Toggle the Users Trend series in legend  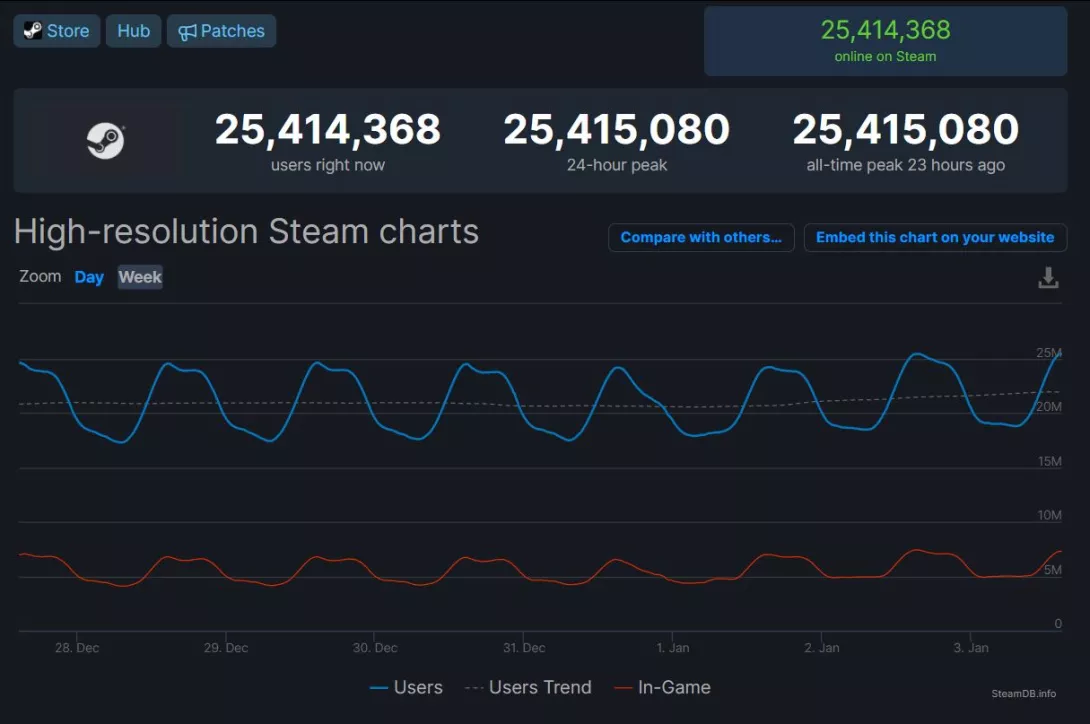pos(528,688)
